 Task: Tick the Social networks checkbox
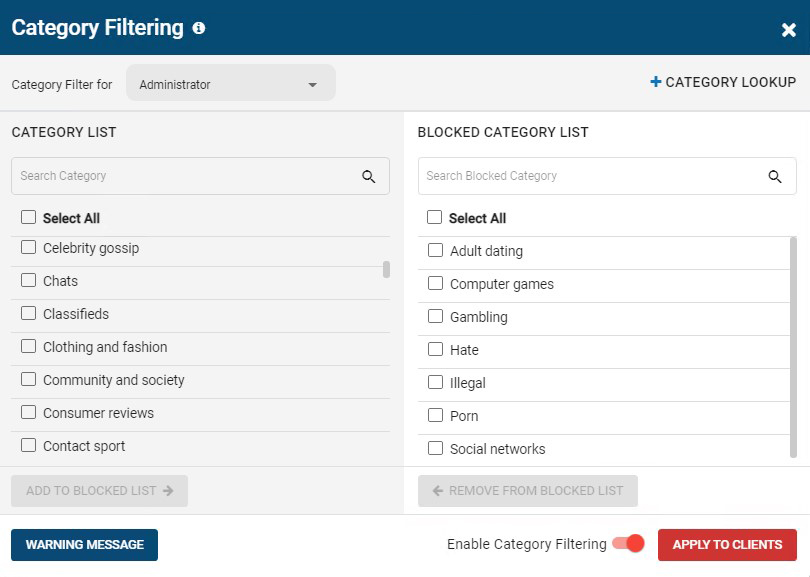pyautogui.click(x=435, y=449)
